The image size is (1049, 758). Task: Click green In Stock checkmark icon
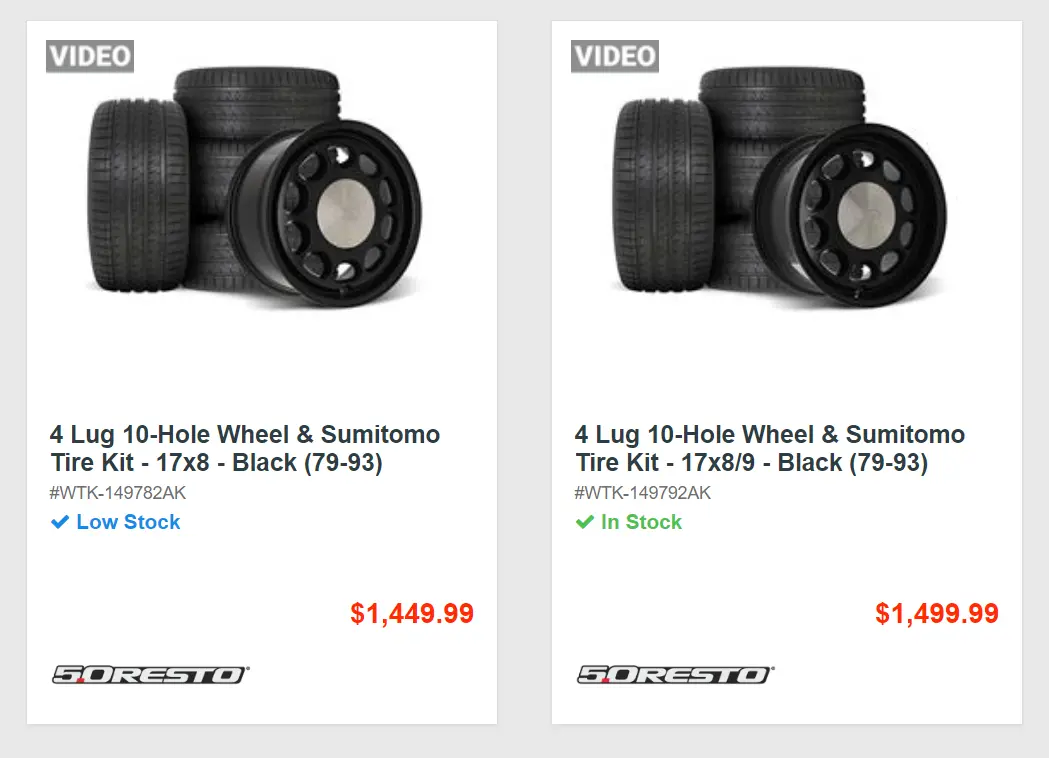coord(585,522)
